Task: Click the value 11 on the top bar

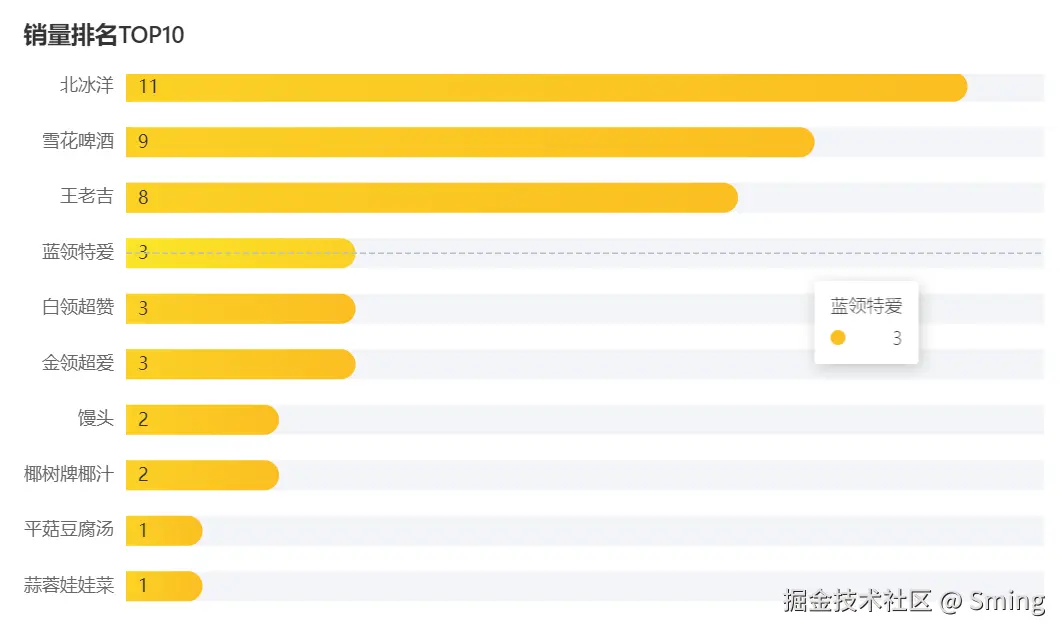Action: click(148, 87)
